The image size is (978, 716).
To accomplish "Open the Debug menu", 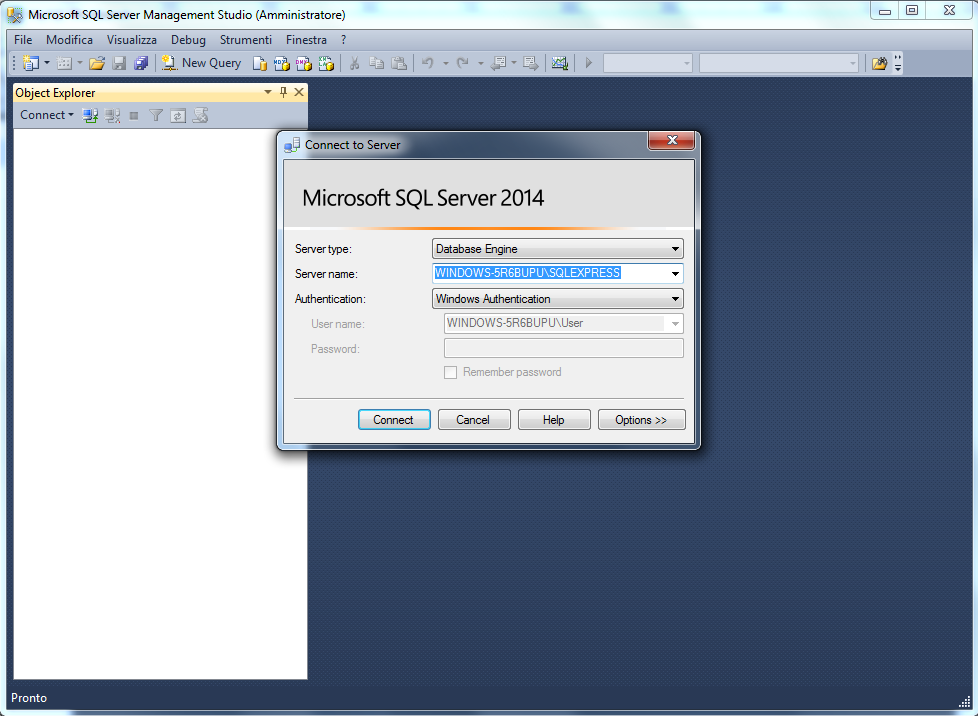I will 188,40.
